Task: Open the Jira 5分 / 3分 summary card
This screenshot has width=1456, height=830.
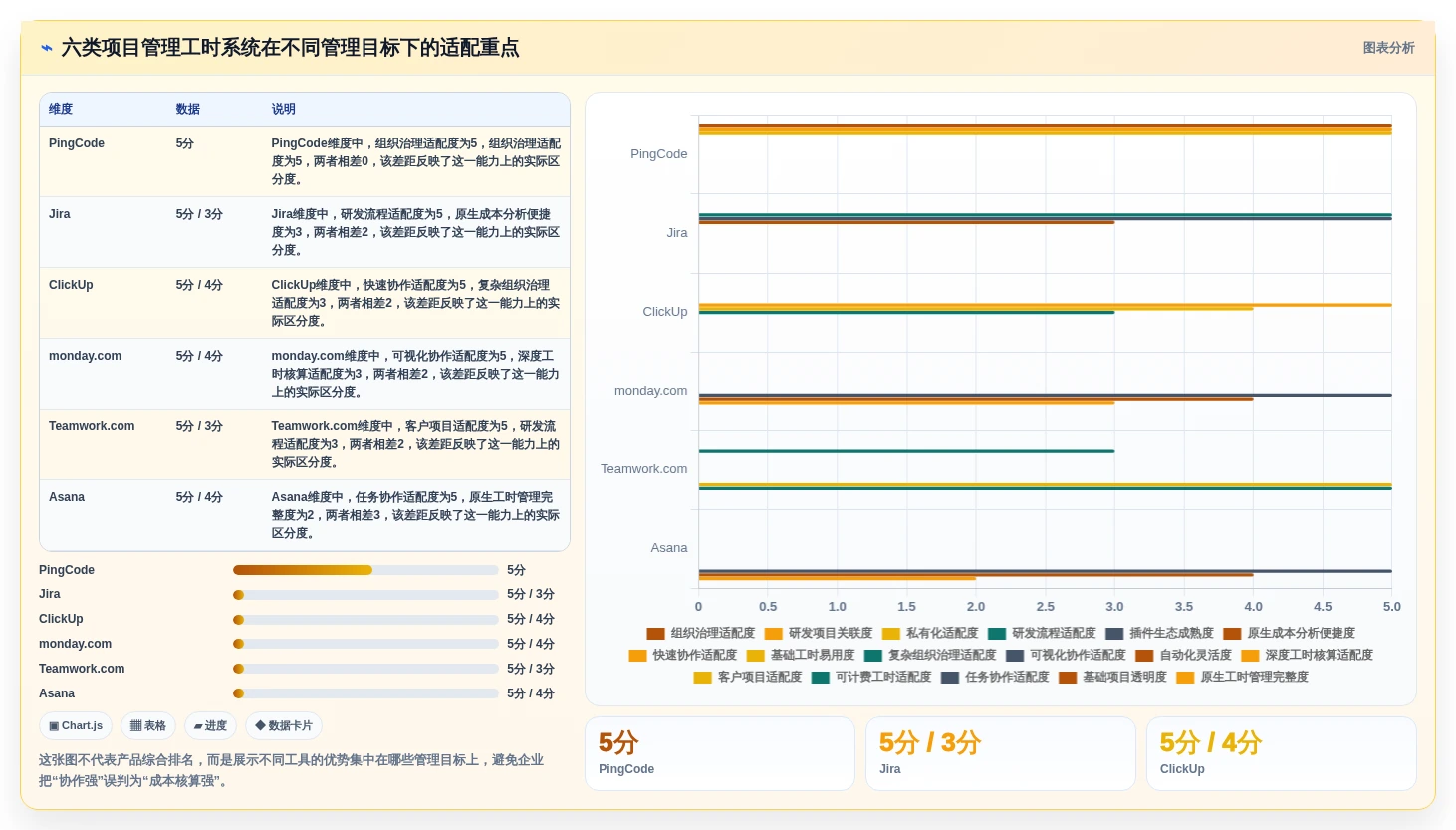Action: 1001,754
